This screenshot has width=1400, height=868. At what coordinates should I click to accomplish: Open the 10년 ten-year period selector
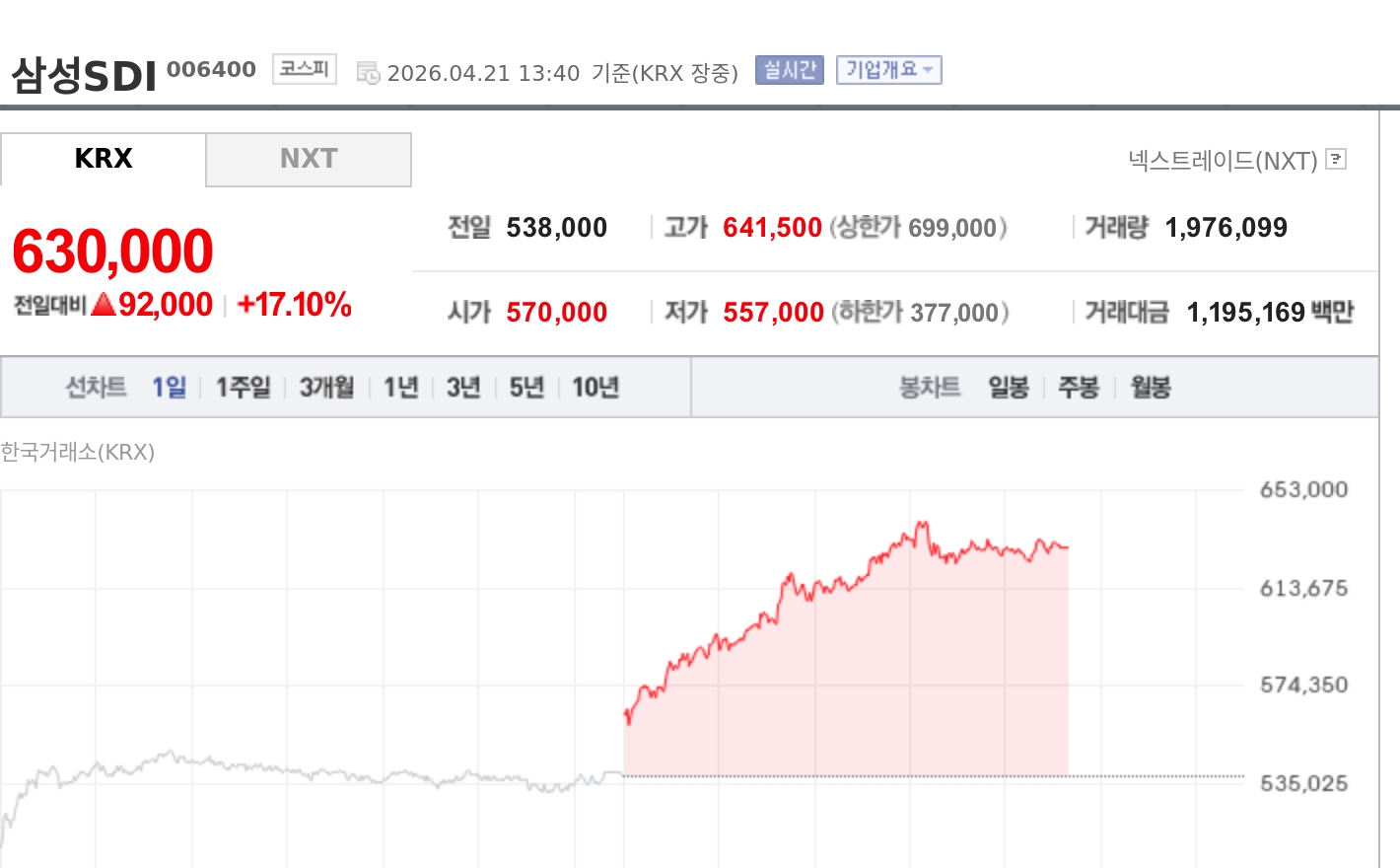[x=596, y=388]
